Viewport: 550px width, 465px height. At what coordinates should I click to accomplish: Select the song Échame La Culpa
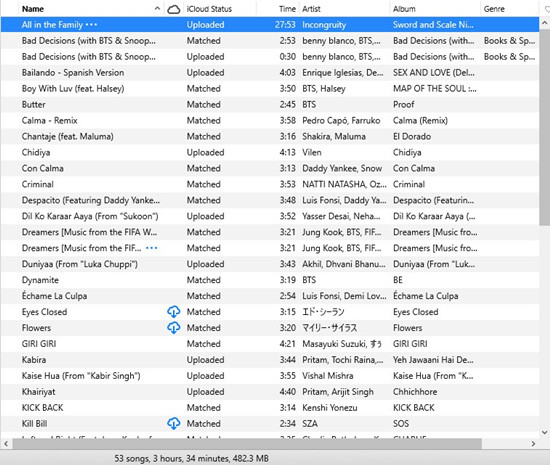(x=54, y=296)
